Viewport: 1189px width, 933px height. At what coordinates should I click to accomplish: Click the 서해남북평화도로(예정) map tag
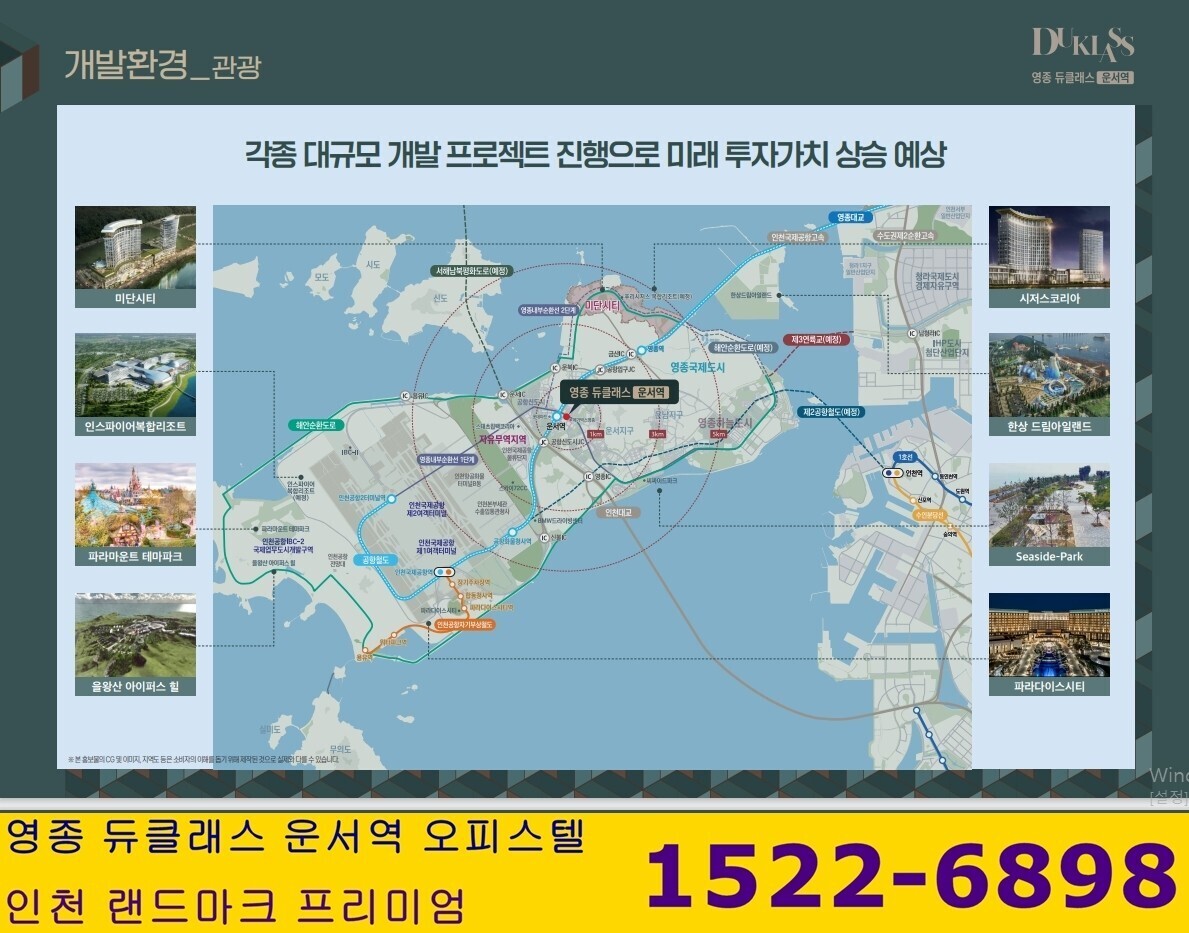[472, 271]
